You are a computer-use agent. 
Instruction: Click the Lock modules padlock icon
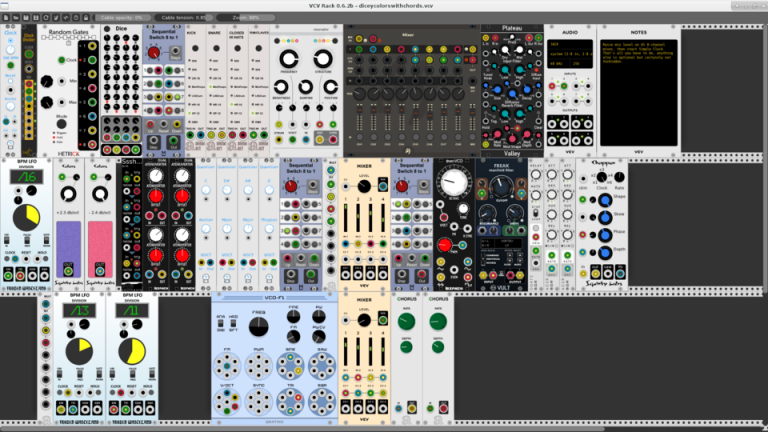pyautogui.click(x=86, y=17)
